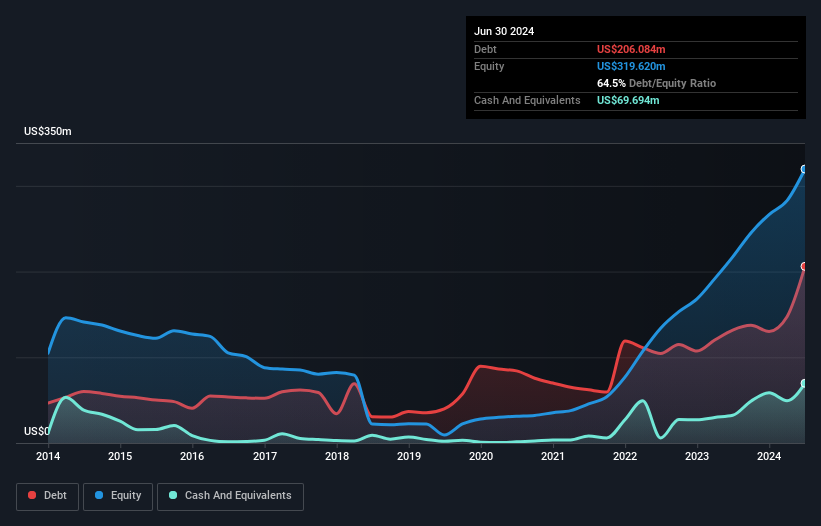Screen dimensions: 821x526
Task: Toggle Cash And Equivalents legend button
Action: click(x=230, y=496)
